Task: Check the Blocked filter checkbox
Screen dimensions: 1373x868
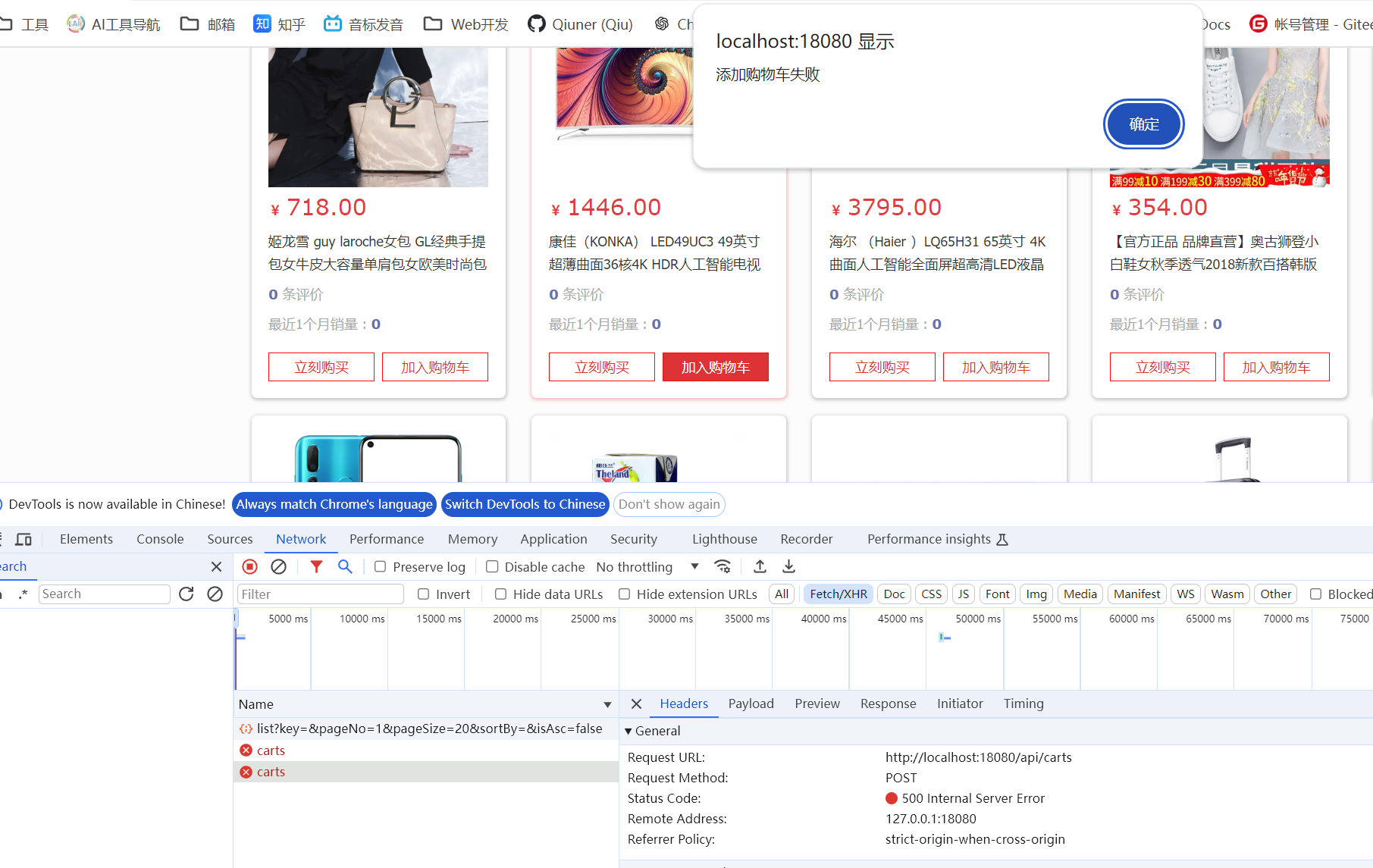Action: (1315, 594)
